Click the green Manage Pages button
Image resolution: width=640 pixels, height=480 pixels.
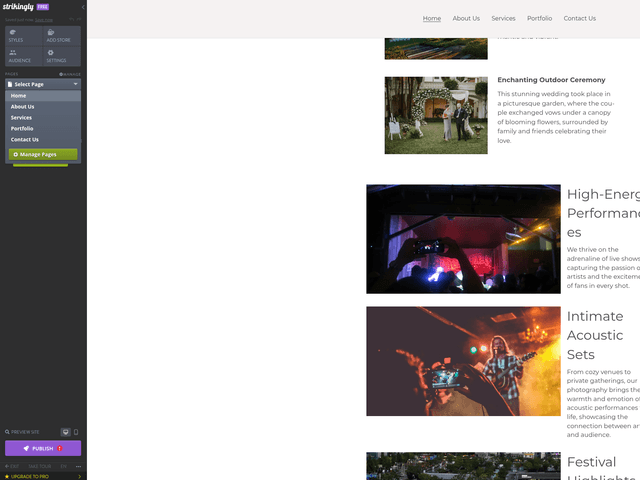point(43,155)
